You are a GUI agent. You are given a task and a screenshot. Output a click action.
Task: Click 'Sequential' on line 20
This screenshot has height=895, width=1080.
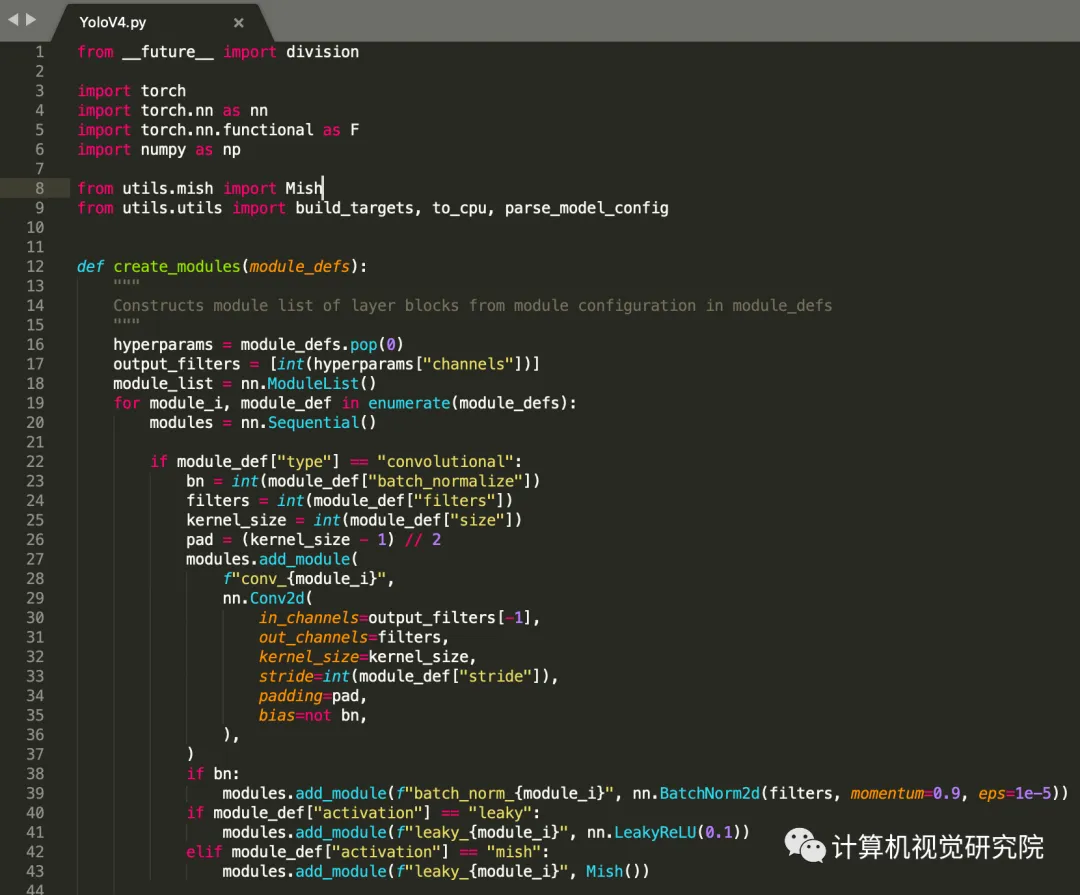pyautogui.click(x=313, y=422)
